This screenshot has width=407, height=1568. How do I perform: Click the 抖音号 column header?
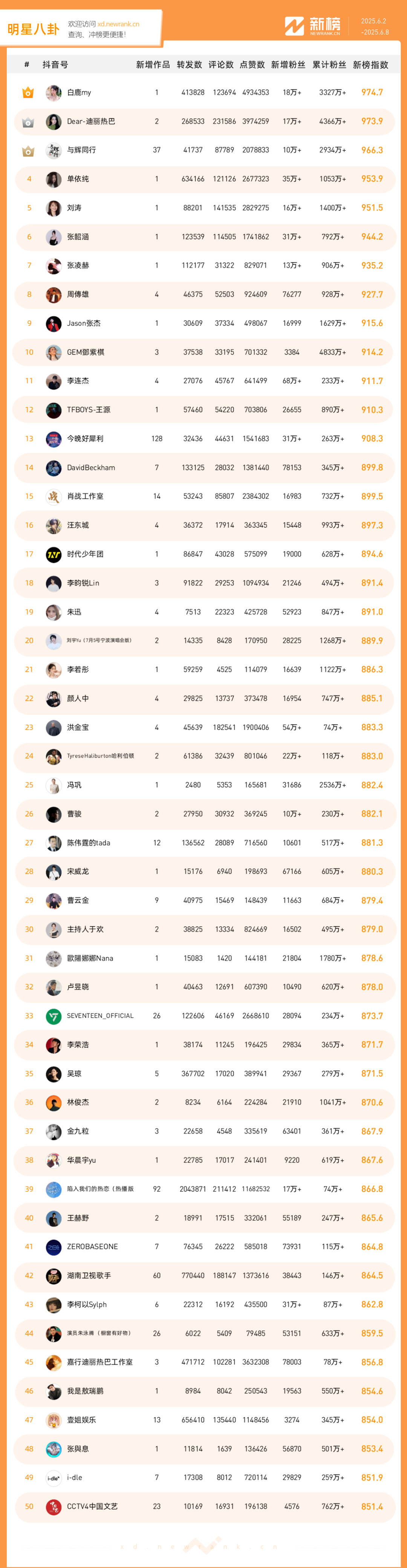pos(55,65)
